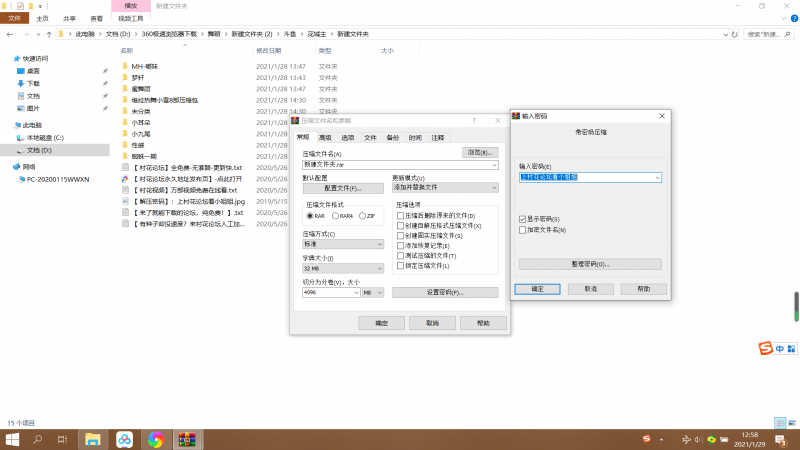Viewport: 800px width, 450px height.
Task: Click the up-arrow navigation icon in Explorer
Action: [x=48, y=33]
